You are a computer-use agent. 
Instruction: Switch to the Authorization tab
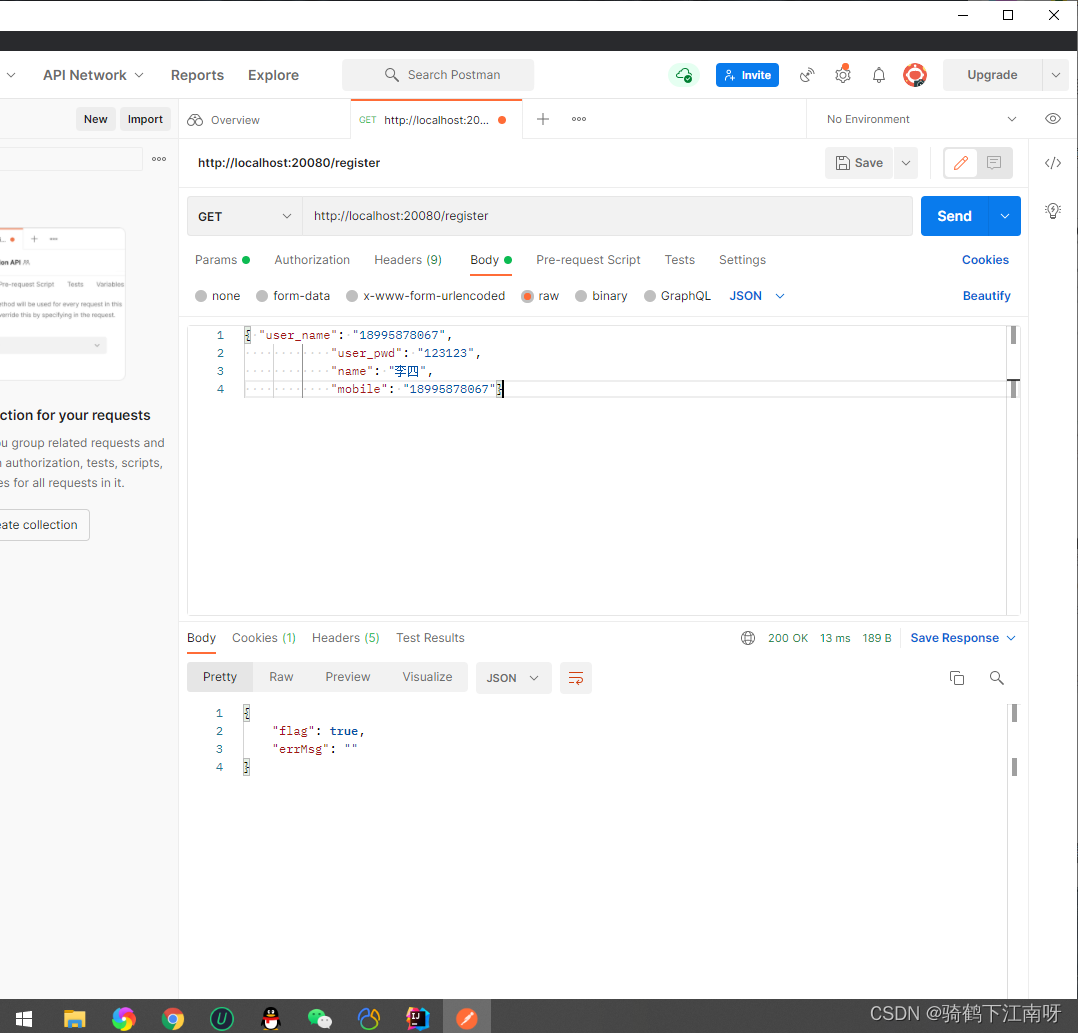pyautogui.click(x=312, y=260)
